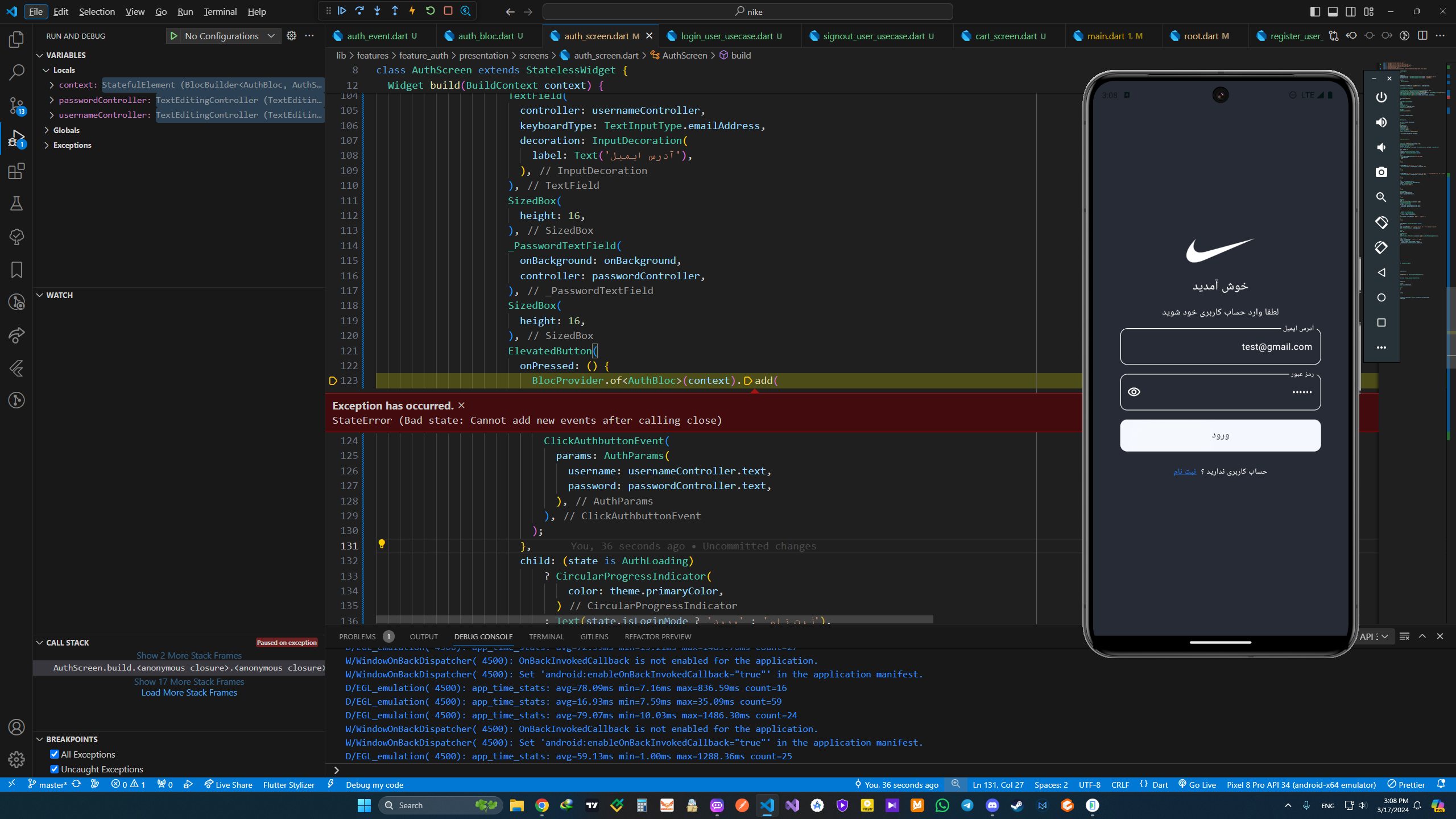Image resolution: width=1456 pixels, height=819 pixels.
Task: Open the Accounts icon in activity bar
Action: 16,727
